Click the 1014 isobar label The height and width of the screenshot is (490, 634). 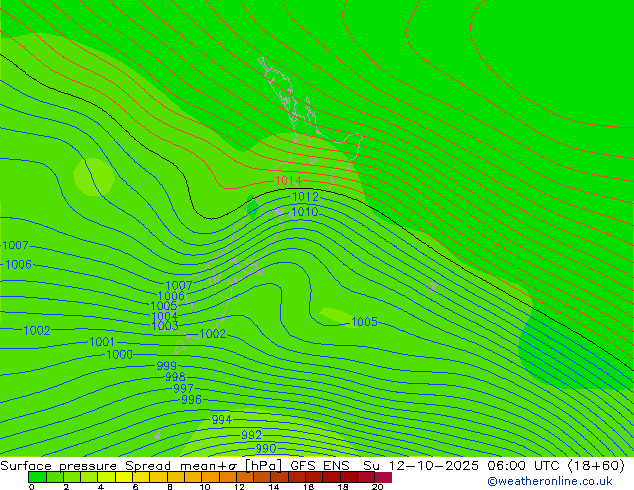click(289, 181)
